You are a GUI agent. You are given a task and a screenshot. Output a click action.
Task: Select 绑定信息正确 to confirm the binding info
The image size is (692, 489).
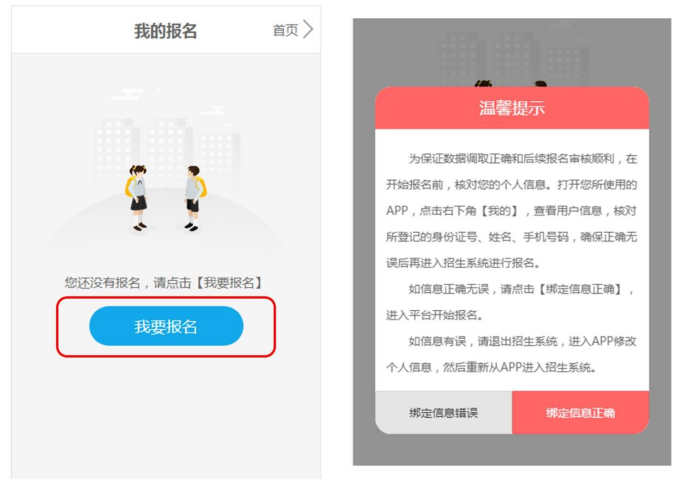tap(580, 413)
